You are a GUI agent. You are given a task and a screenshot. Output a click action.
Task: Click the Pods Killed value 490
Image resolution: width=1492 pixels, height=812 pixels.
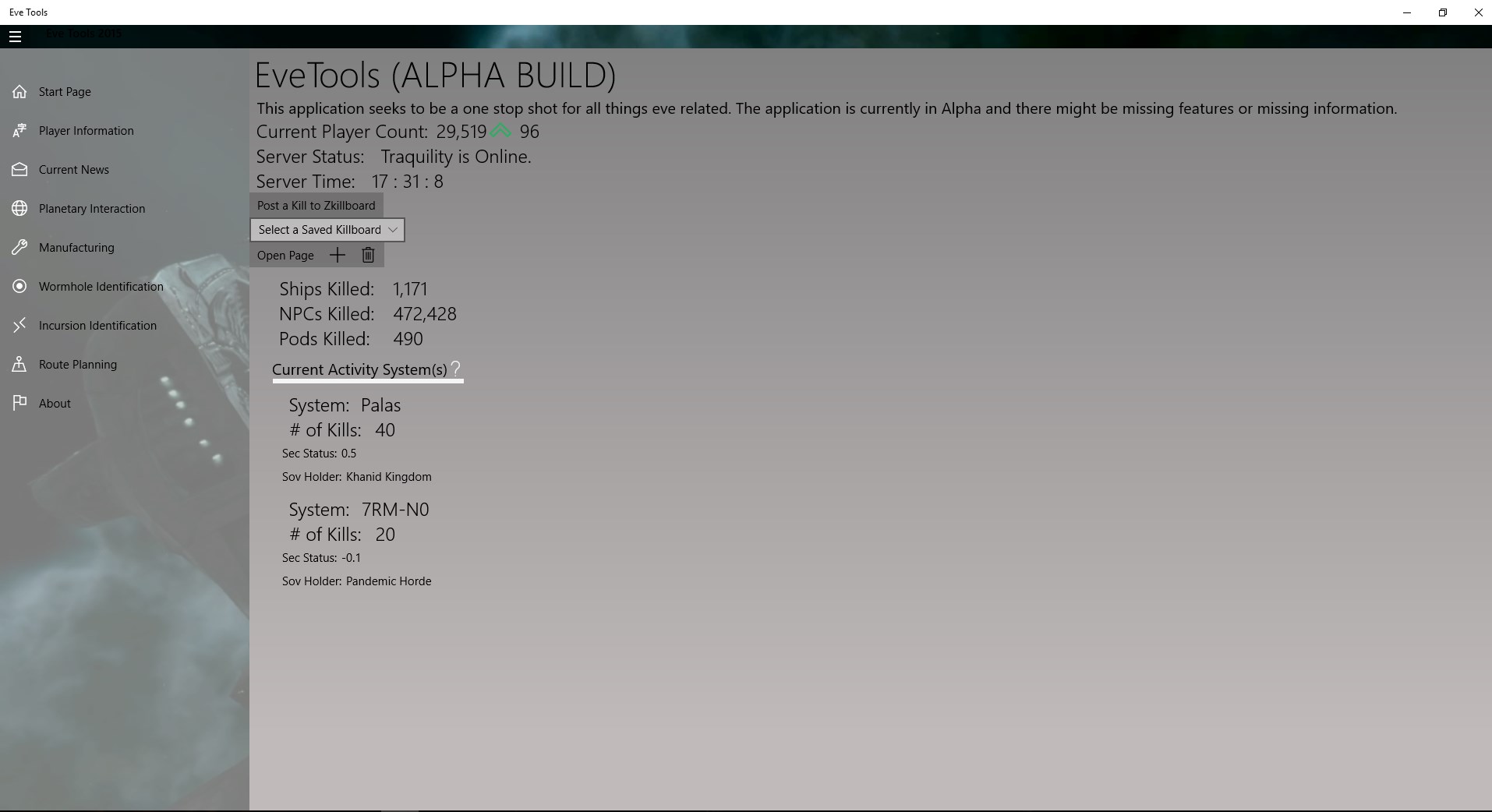pos(408,339)
